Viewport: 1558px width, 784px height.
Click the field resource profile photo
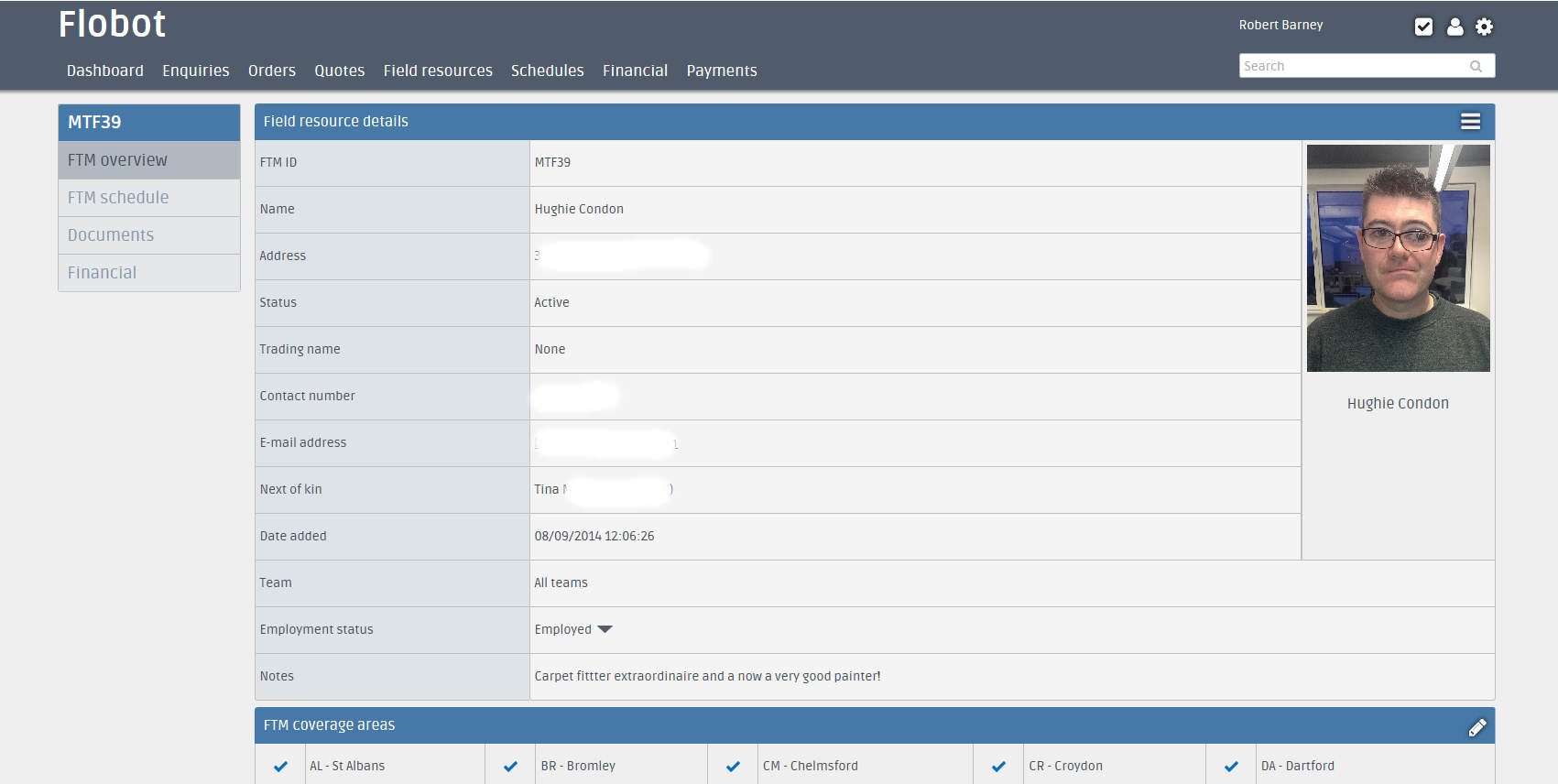pyautogui.click(x=1398, y=258)
